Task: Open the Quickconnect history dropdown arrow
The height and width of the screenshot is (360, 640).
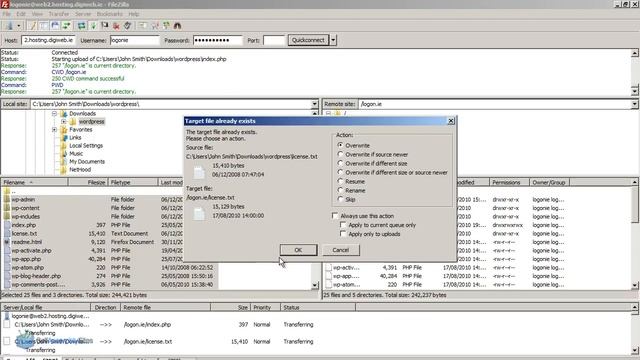Action: 333,40
